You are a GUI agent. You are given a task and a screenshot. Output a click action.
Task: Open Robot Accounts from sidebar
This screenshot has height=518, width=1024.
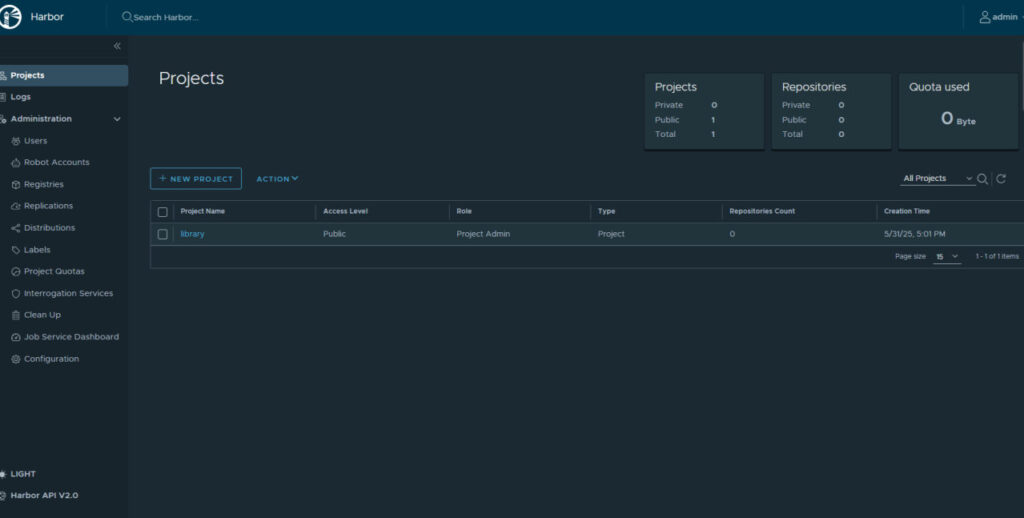(56, 162)
